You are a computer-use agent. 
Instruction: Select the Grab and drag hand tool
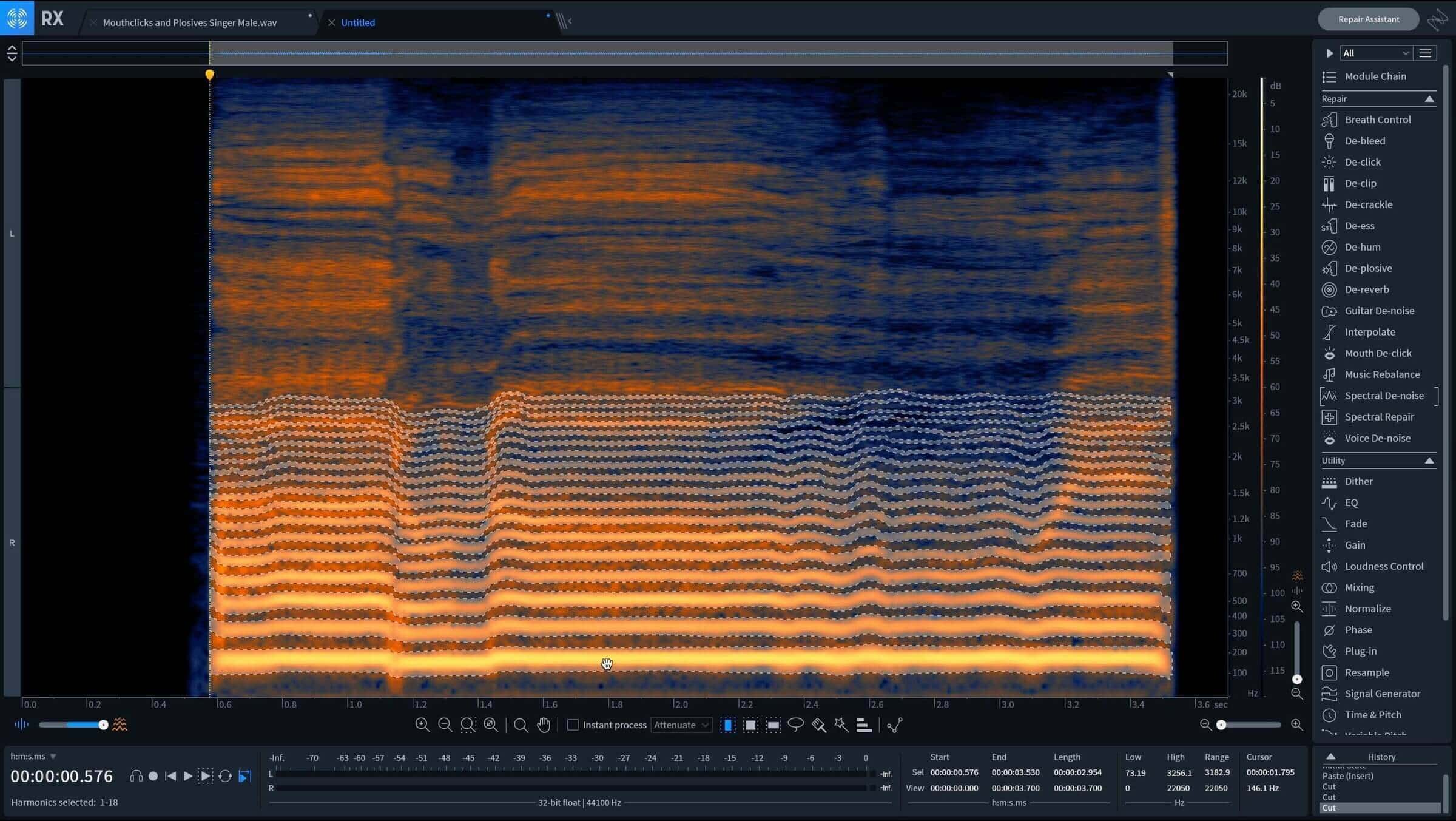click(544, 725)
